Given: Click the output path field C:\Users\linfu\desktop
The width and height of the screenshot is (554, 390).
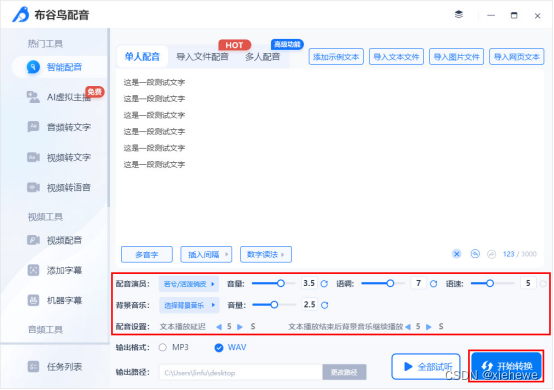Looking at the screenshot, I should click(x=240, y=372).
